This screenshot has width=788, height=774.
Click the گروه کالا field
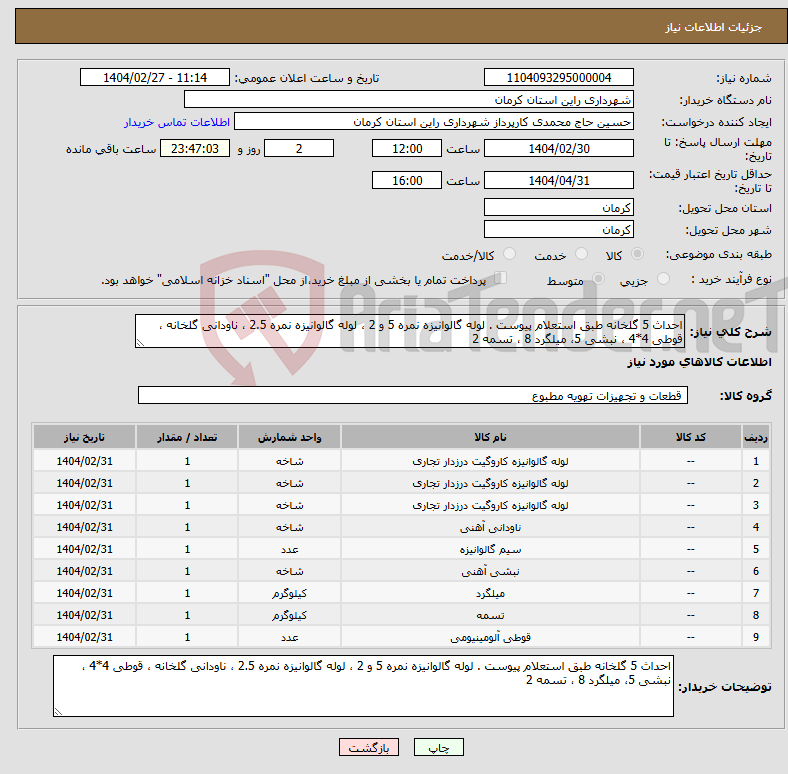pos(413,396)
